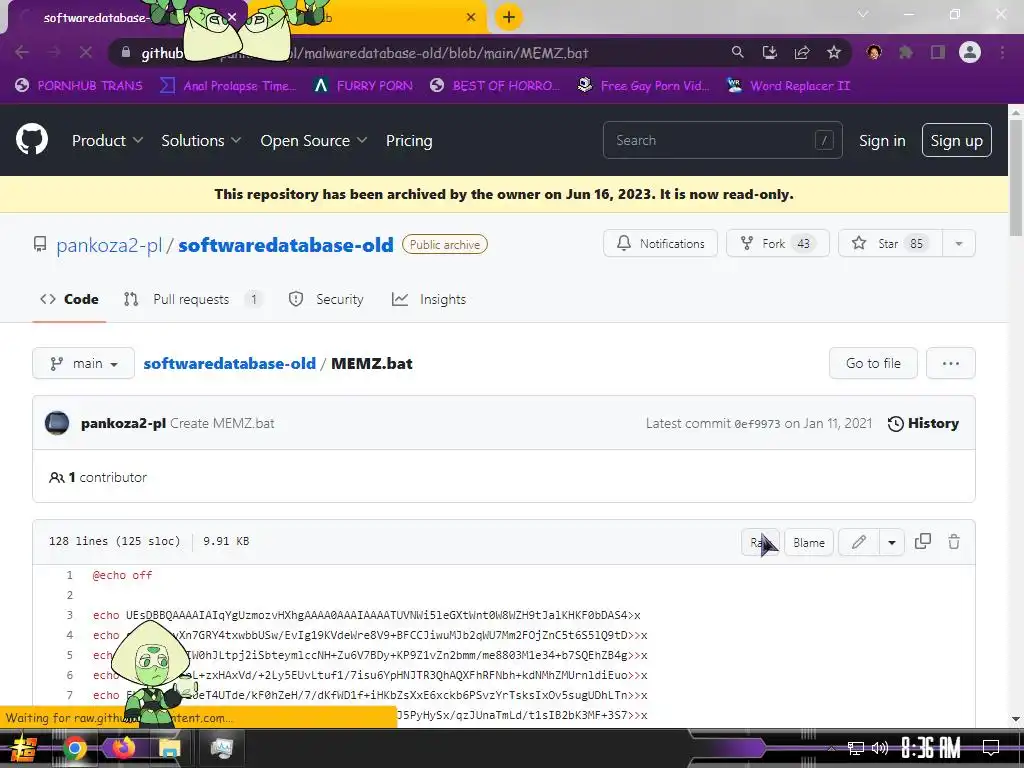Screen dimensions: 1024x768
Task: Bookmark this page with the star icon
Action: point(833,52)
